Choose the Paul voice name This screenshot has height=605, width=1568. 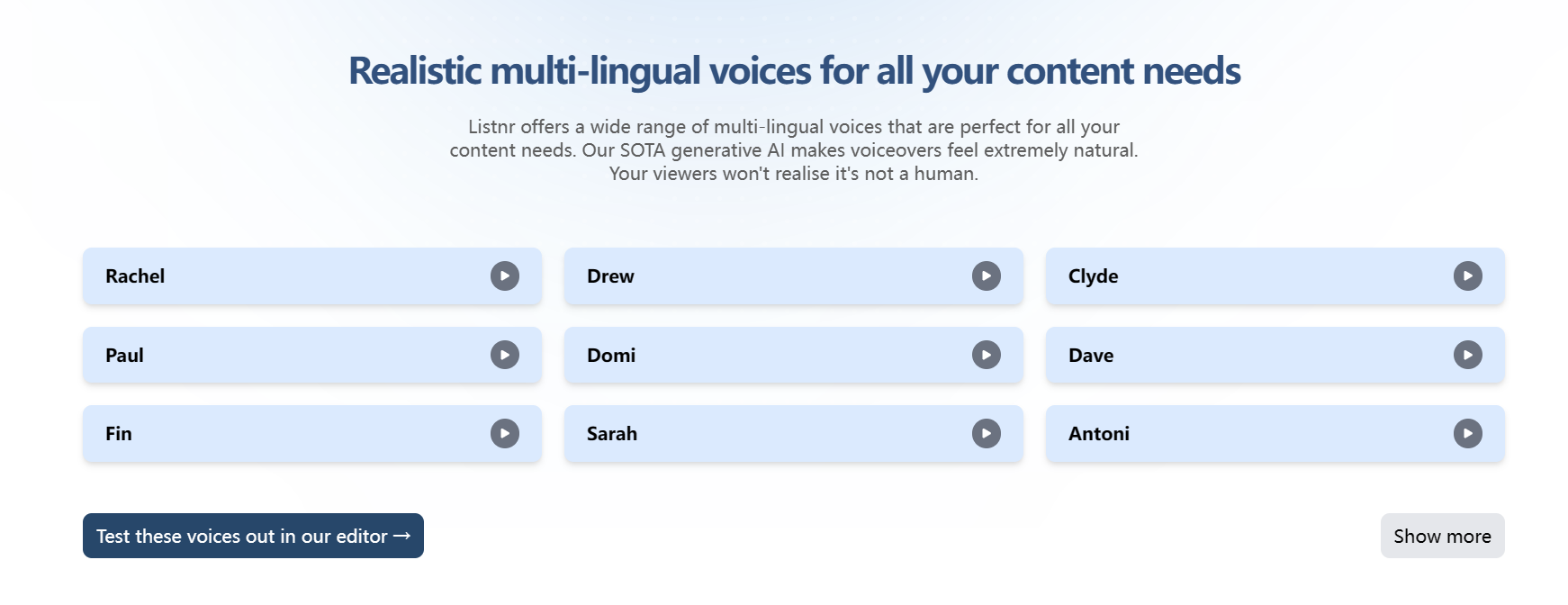coord(124,356)
